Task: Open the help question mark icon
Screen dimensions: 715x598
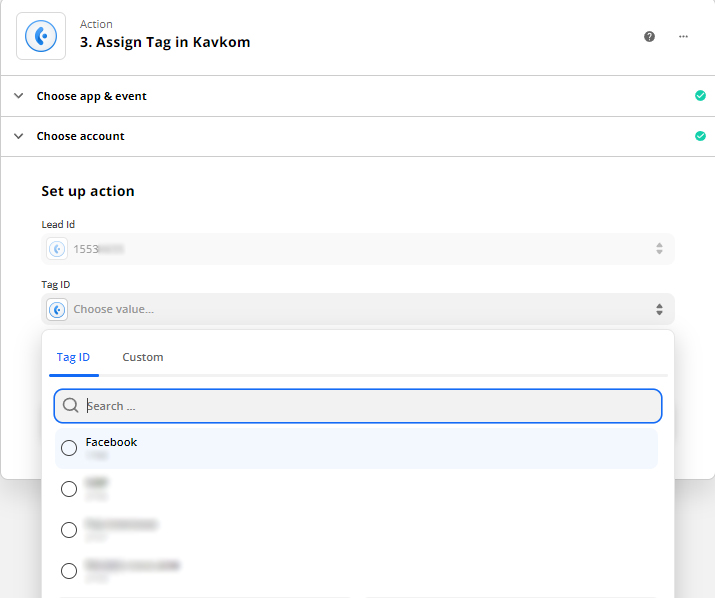Action: [x=649, y=36]
